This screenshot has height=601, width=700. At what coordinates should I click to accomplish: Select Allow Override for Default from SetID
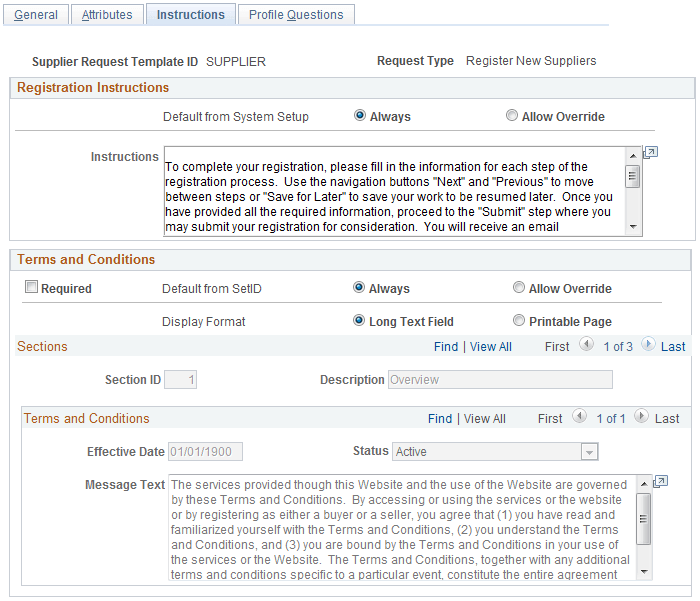coord(519,287)
